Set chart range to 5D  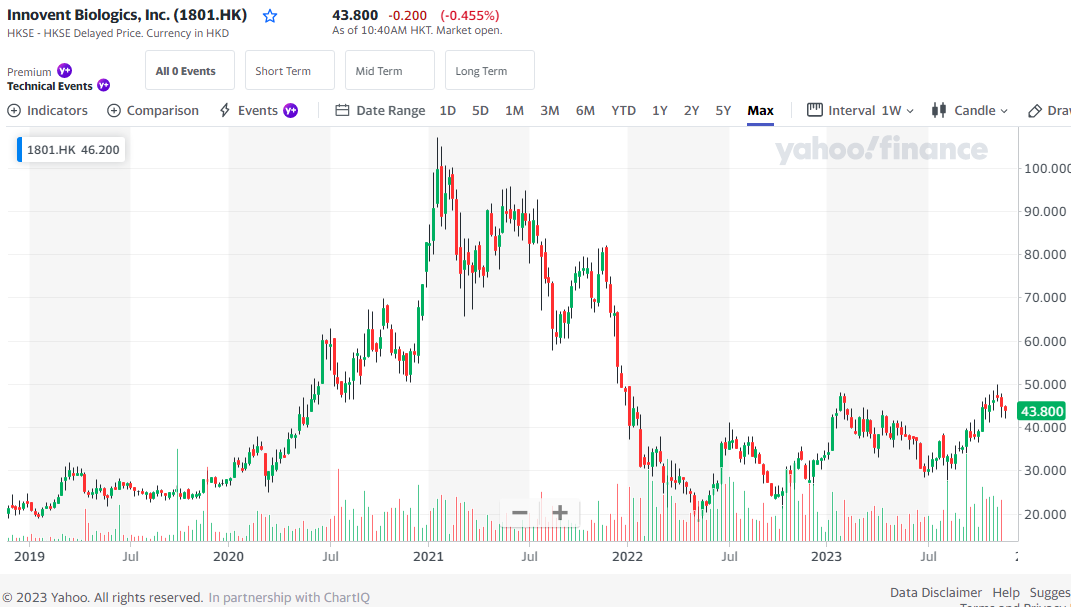(x=480, y=111)
